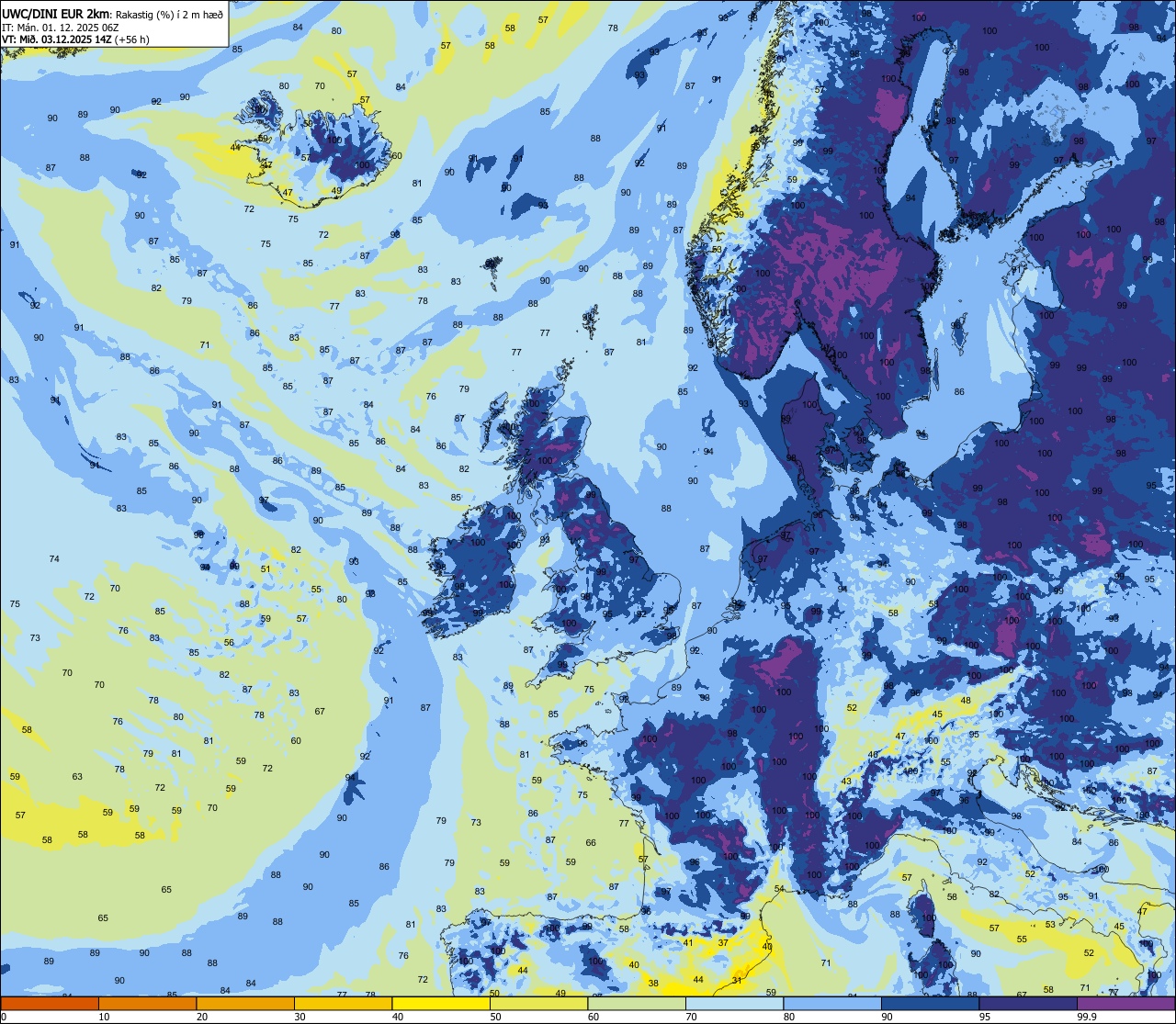Click the humidity value 43 on the map
The width and height of the screenshot is (1176, 1024).
[x=846, y=782]
